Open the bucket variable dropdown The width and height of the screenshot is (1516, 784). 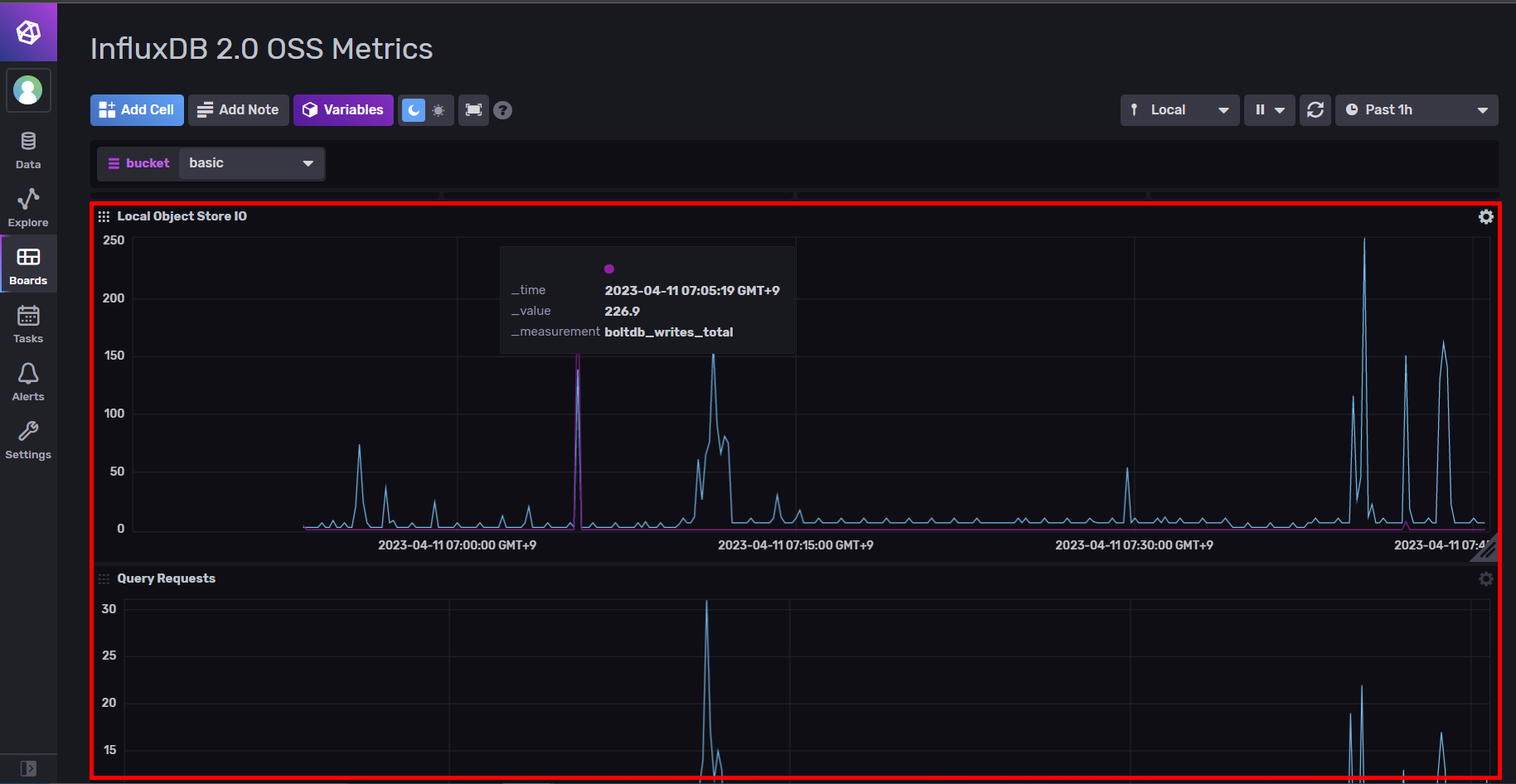click(251, 163)
